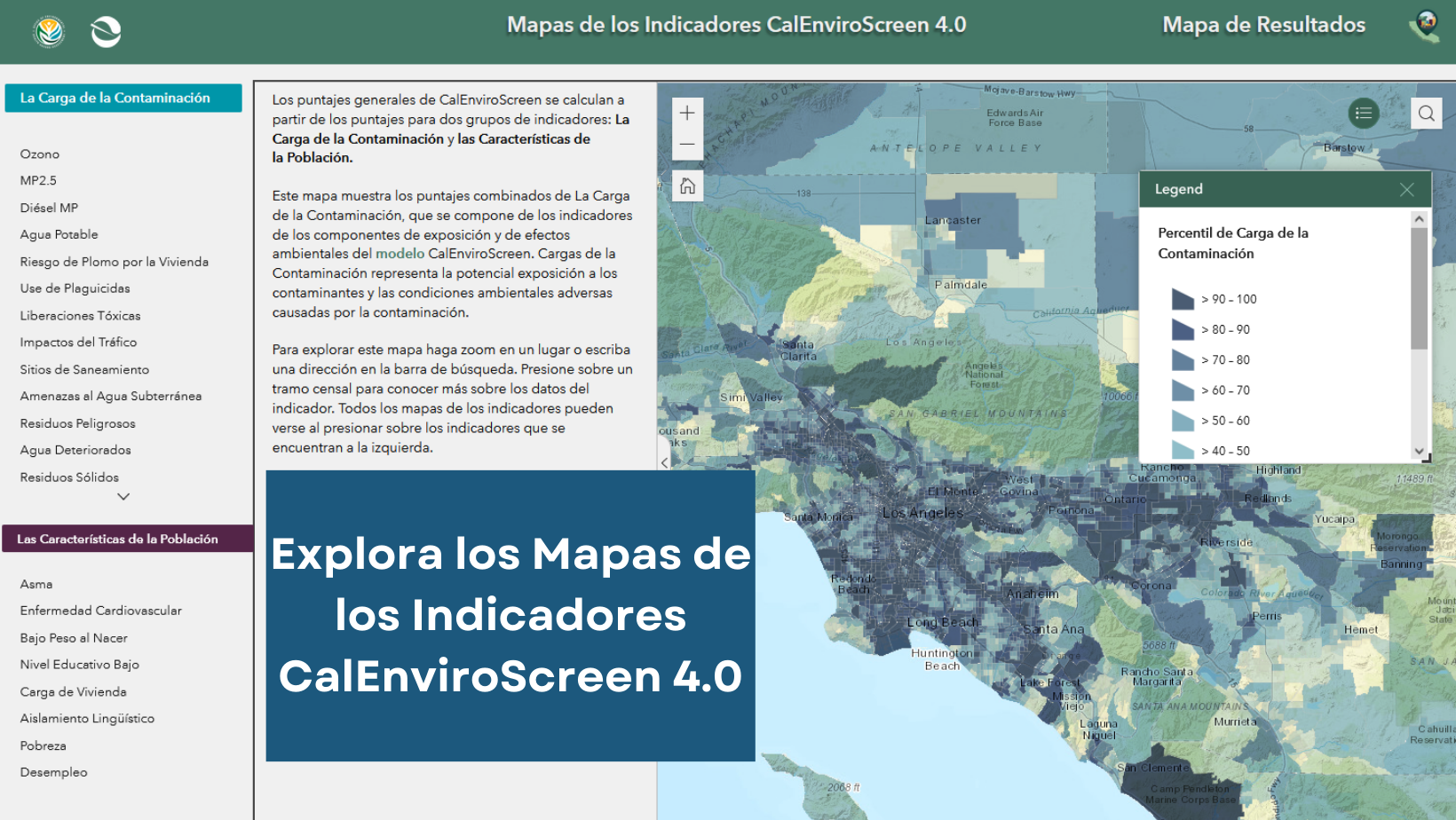The width and height of the screenshot is (1456, 820).
Task: Toggle the legend list button
Action: point(1364,113)
